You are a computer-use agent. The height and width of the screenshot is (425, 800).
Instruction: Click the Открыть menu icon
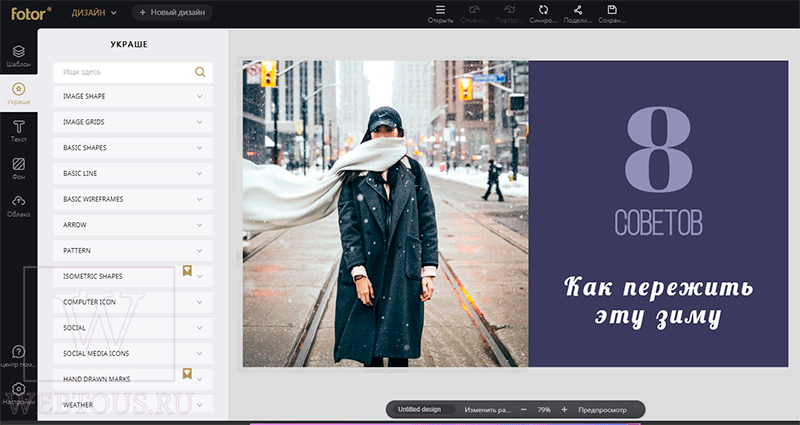440,10
